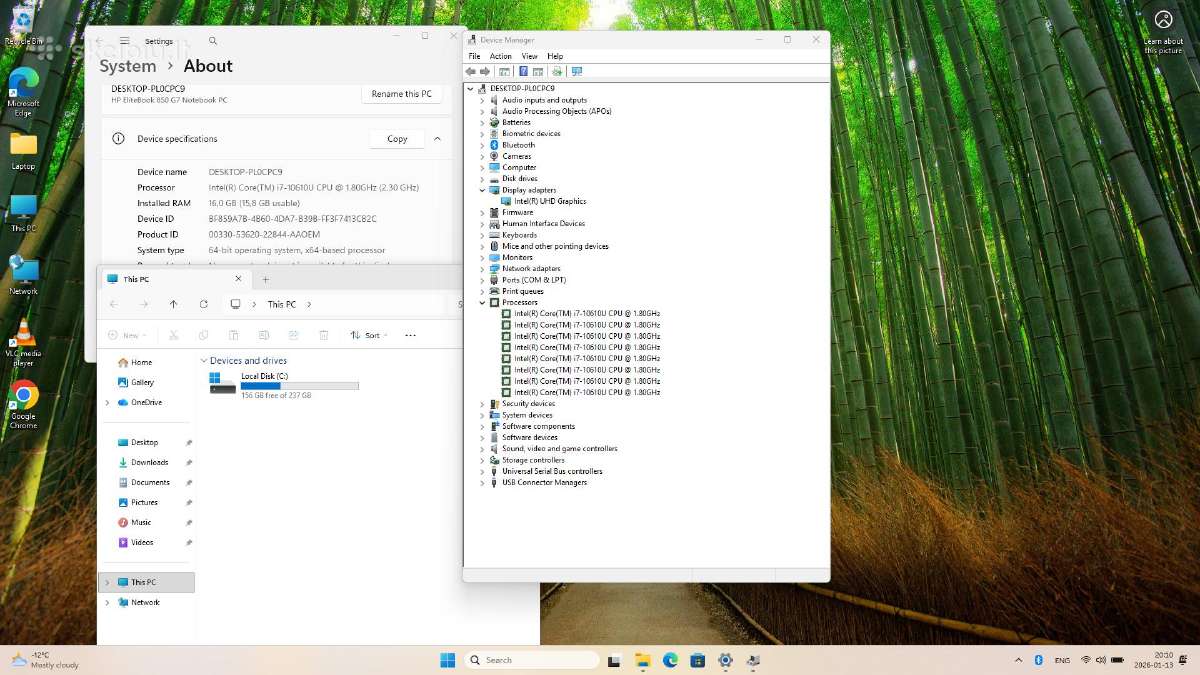This screenshot has height=675, width=1200.
Task: Click the Copy button for device specifications
Action: click(x=397, y=139)
